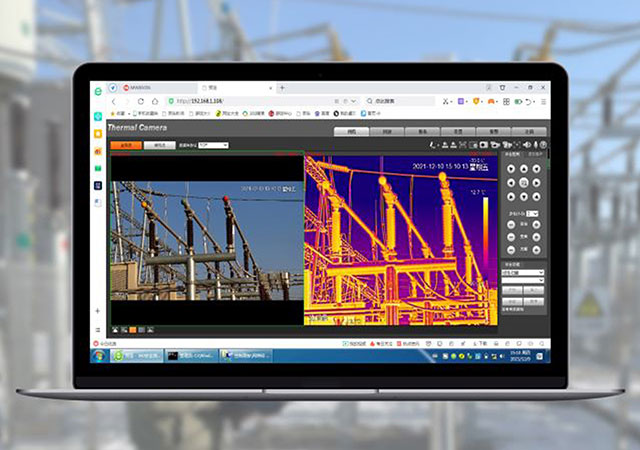Open the last tab in camera header
640x450 pixels.
pos(528,131)
